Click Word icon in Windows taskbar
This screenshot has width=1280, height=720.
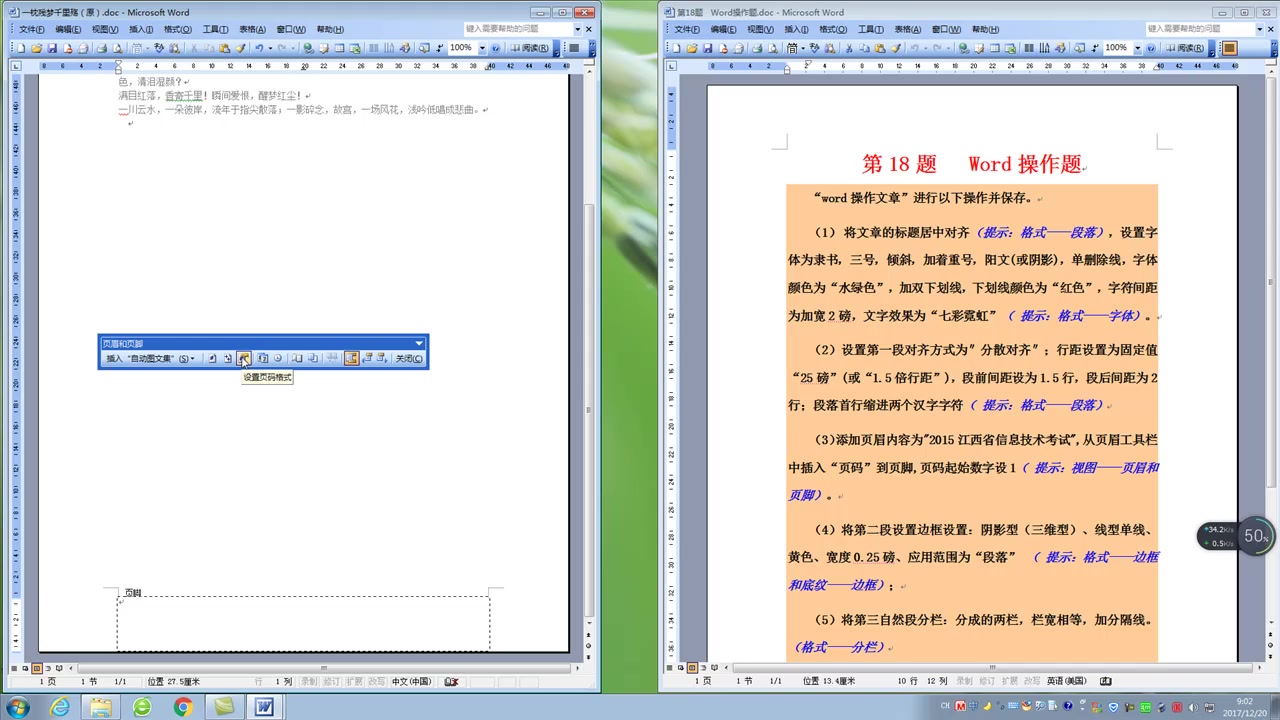tap(264, 707)
